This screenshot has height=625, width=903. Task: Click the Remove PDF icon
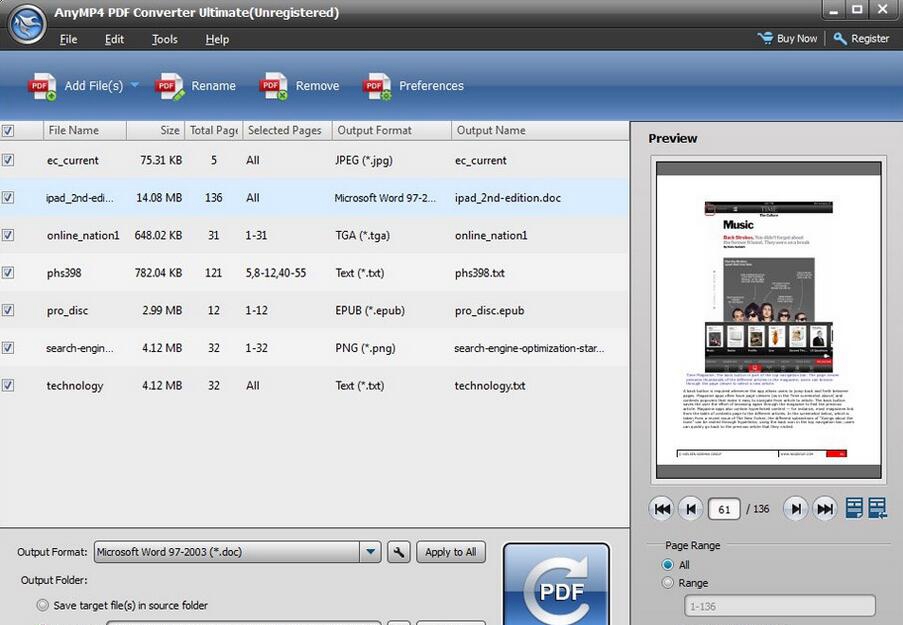[274, 86]
